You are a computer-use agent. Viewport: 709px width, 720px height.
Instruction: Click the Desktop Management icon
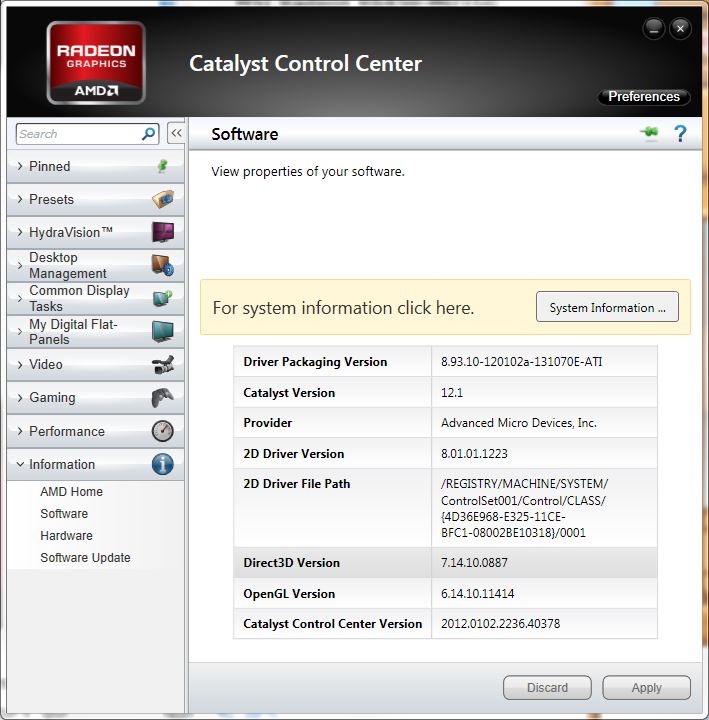click(163, 265)
